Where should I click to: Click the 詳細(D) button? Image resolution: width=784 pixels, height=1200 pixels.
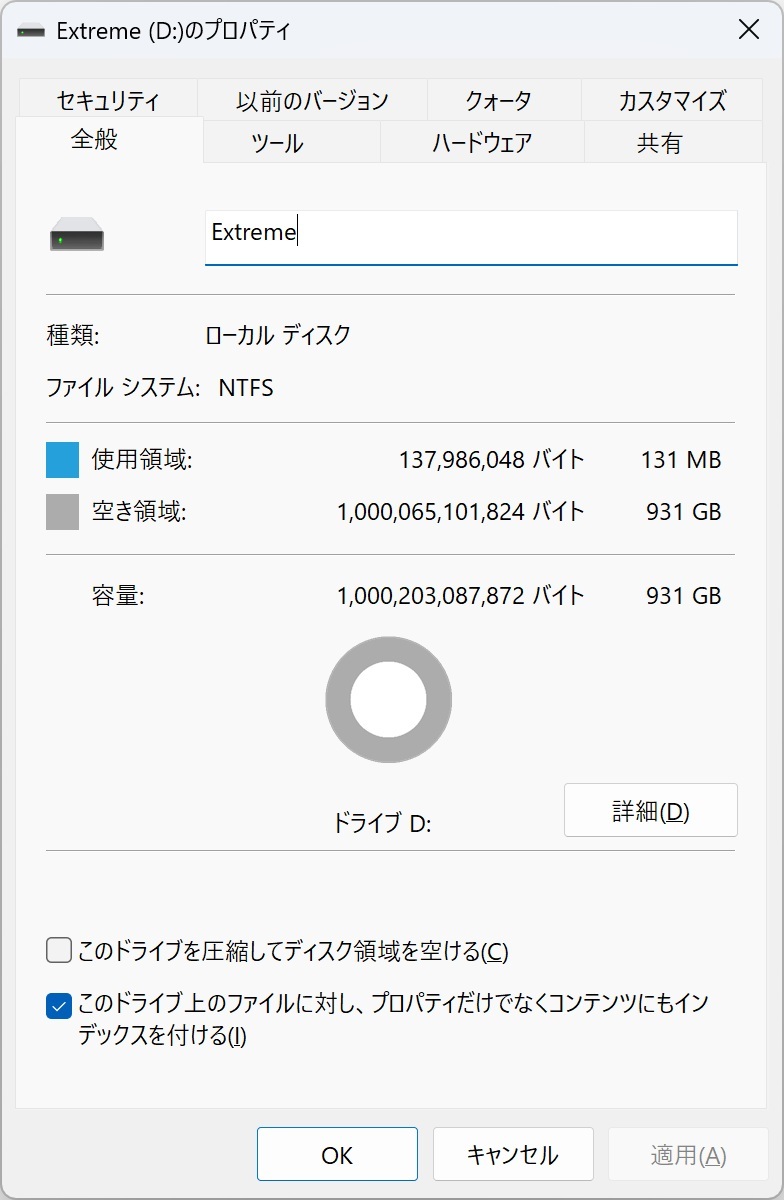651,811
